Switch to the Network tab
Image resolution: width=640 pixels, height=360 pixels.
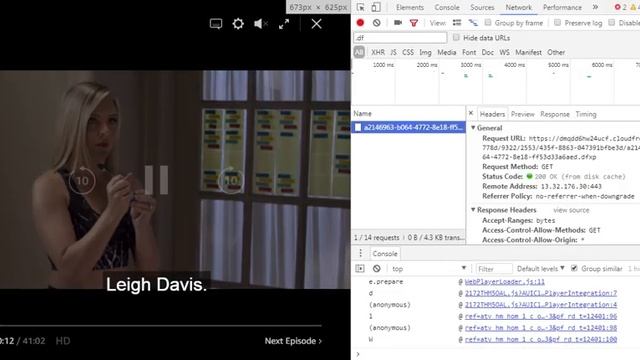tap(518, 7)
